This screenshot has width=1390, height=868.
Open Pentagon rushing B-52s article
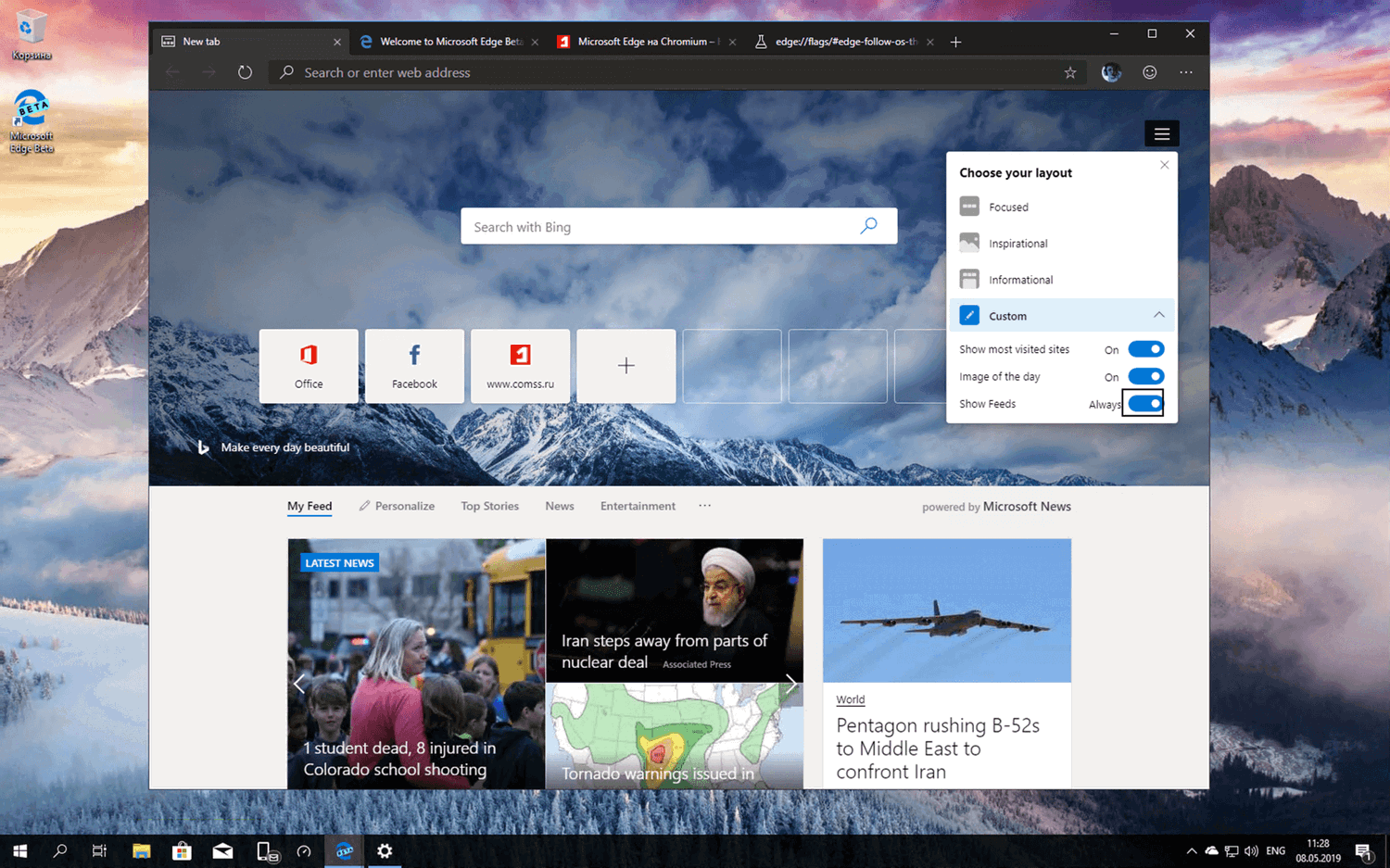click(938, 748)
